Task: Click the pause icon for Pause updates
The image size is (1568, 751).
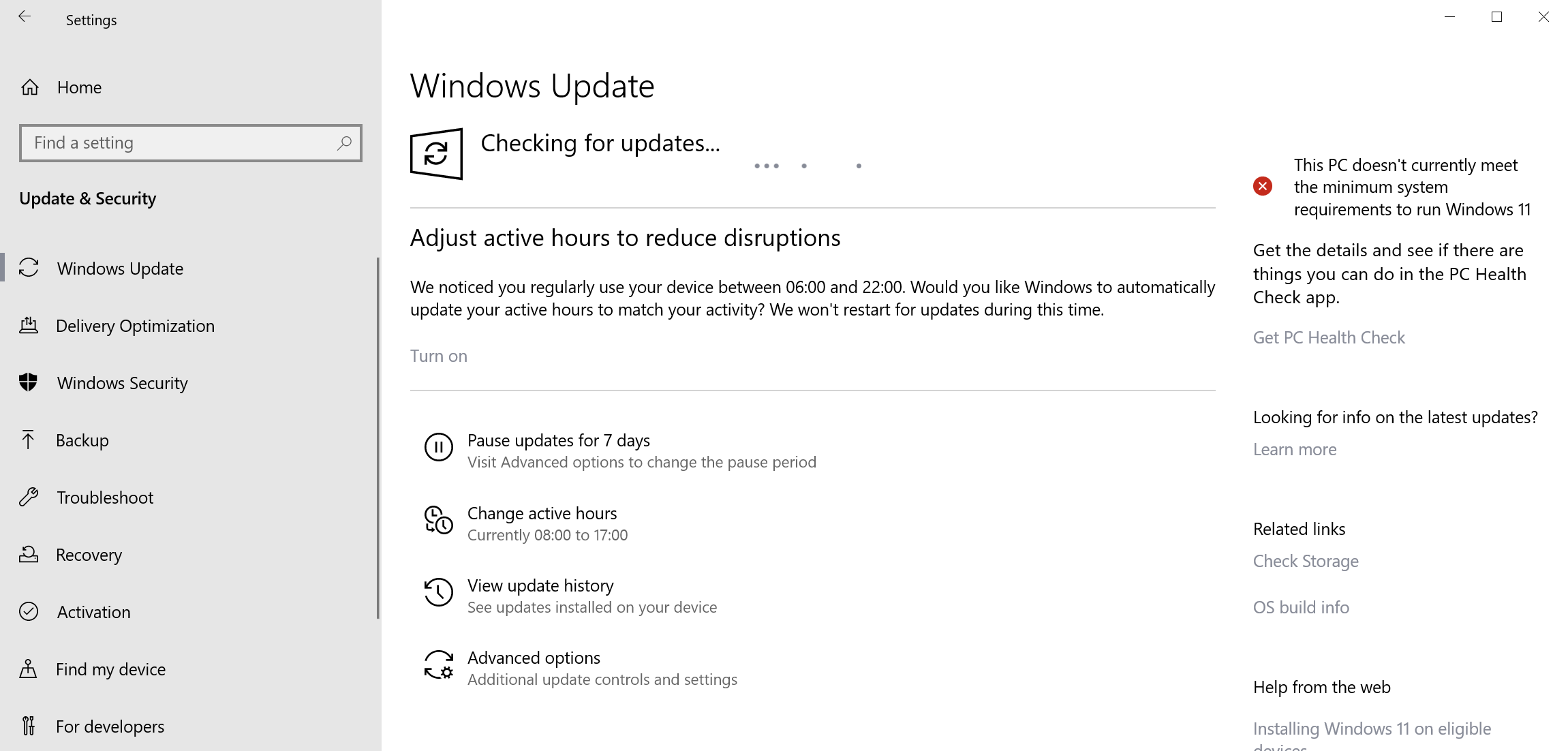Action: click(x=438, y=448)
